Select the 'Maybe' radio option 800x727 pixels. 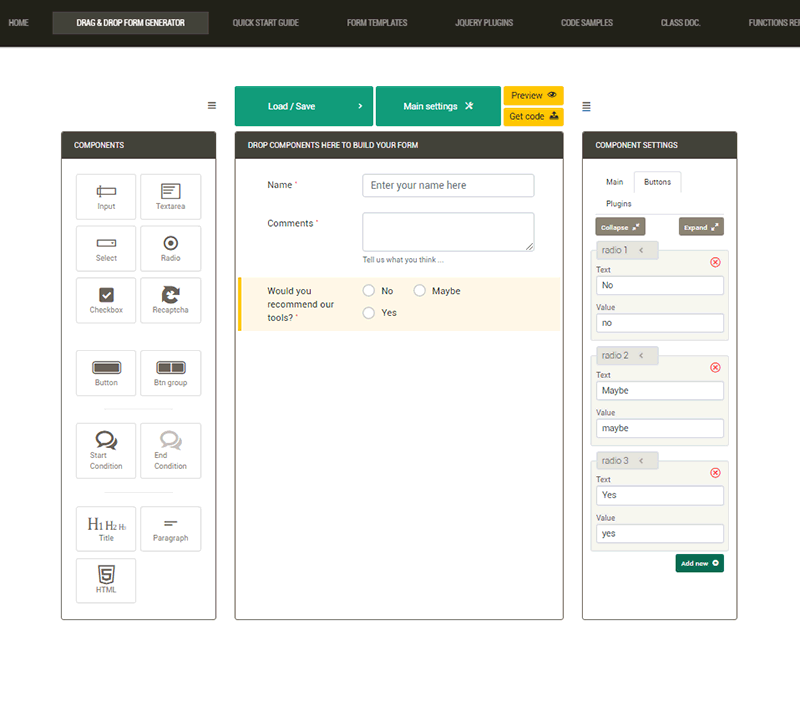point(420,291)
